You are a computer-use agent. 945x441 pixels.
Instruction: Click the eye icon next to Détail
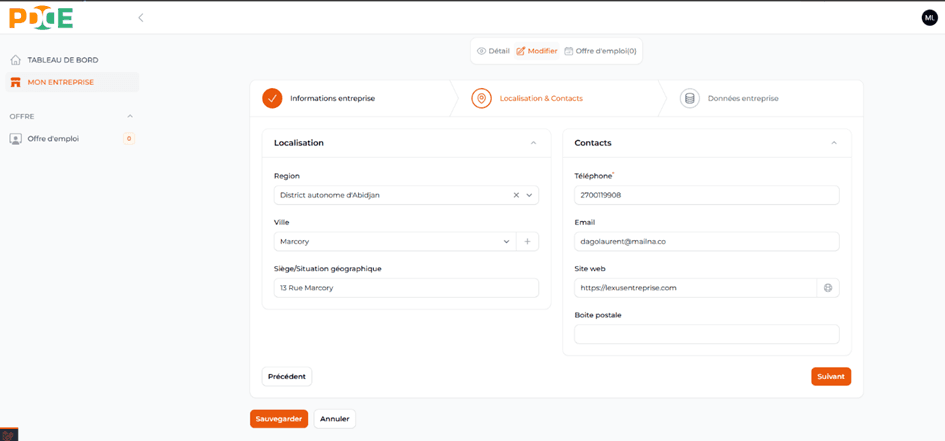[481, 51]
